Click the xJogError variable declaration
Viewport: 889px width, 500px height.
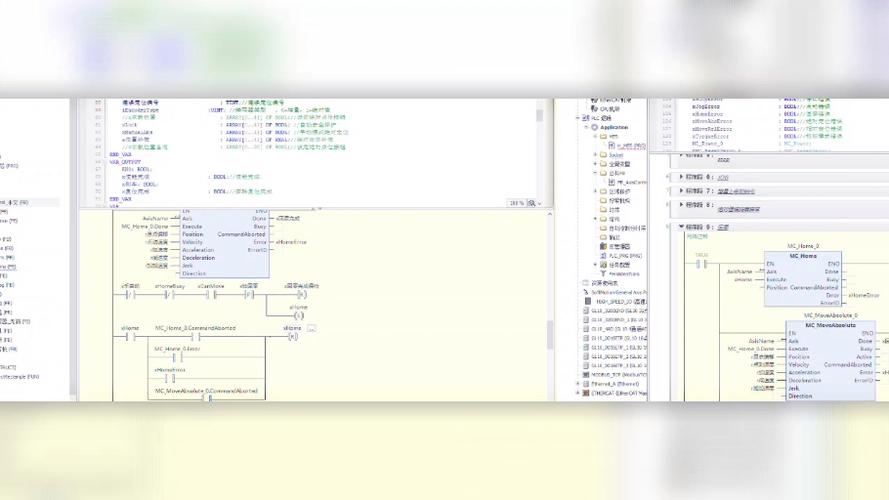coord(706,107)
